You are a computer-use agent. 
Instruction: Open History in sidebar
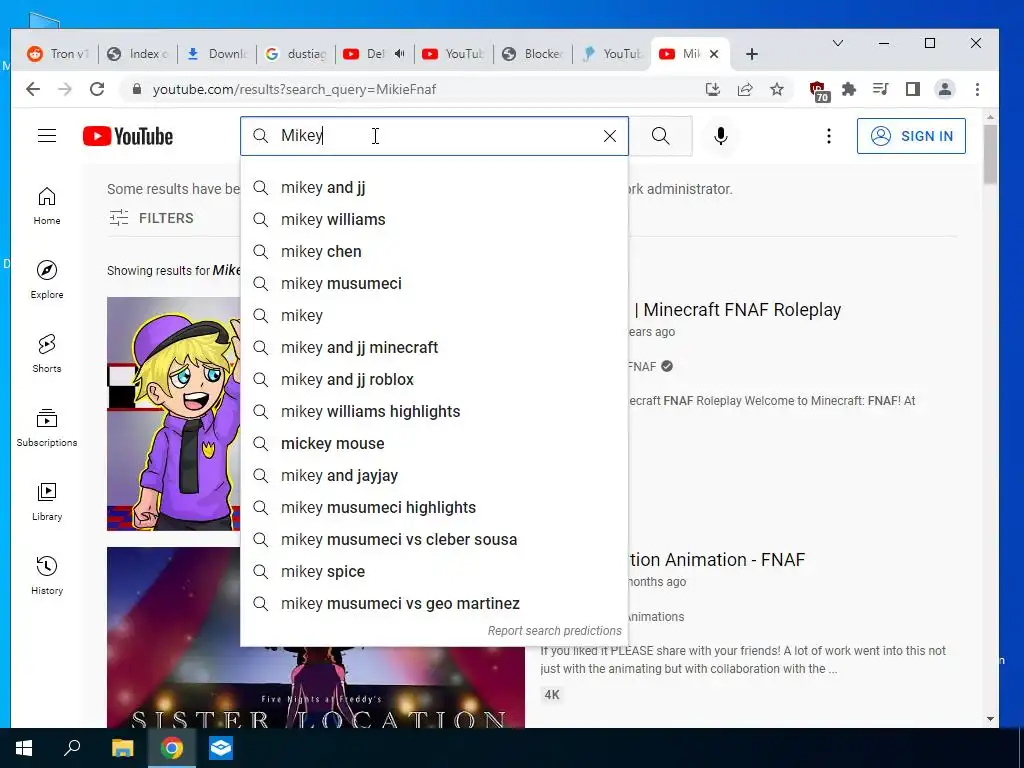click(47, 575)
